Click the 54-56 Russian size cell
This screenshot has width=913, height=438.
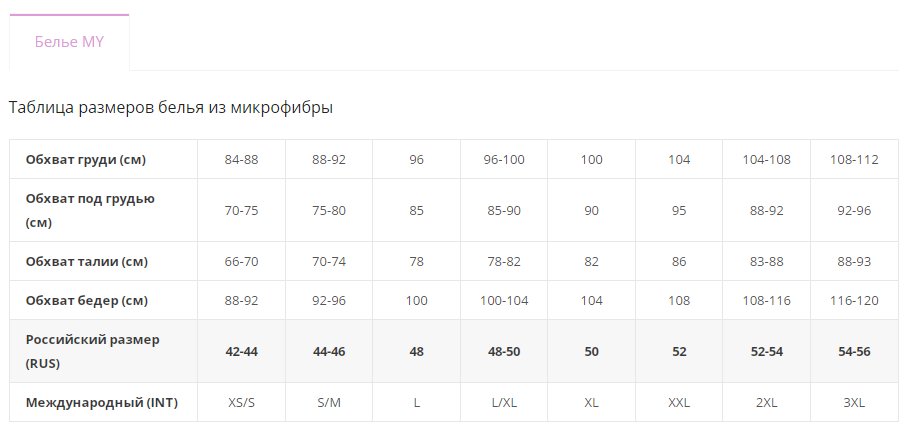point(854,351)
